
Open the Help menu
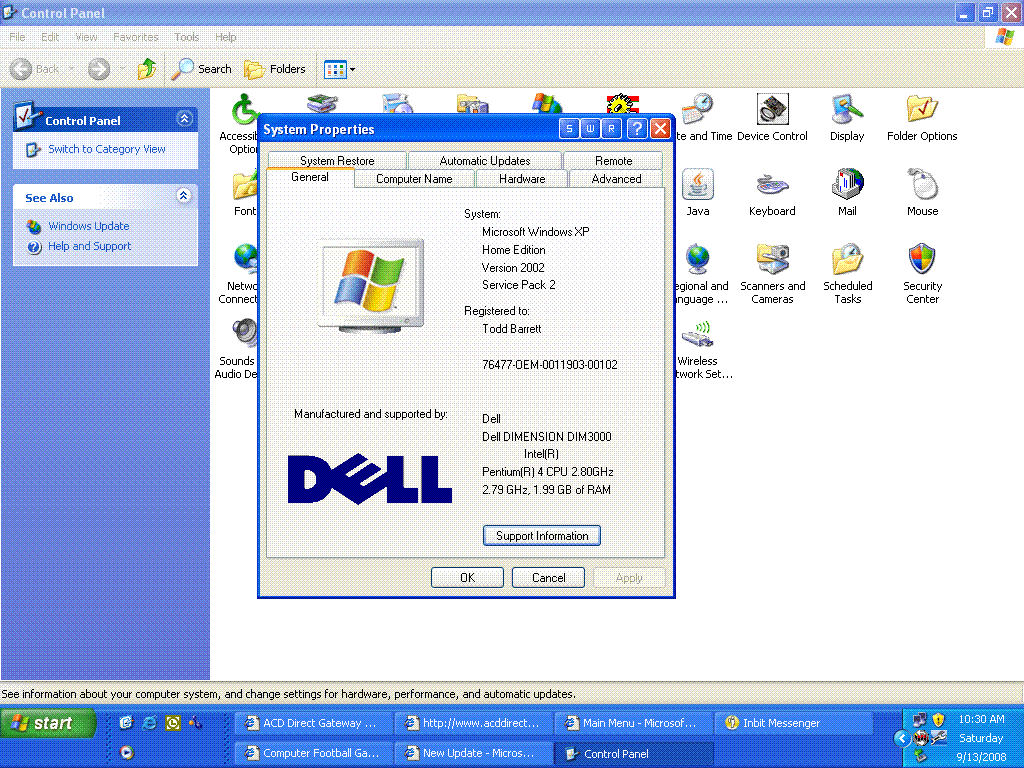(x=226, y=37)
